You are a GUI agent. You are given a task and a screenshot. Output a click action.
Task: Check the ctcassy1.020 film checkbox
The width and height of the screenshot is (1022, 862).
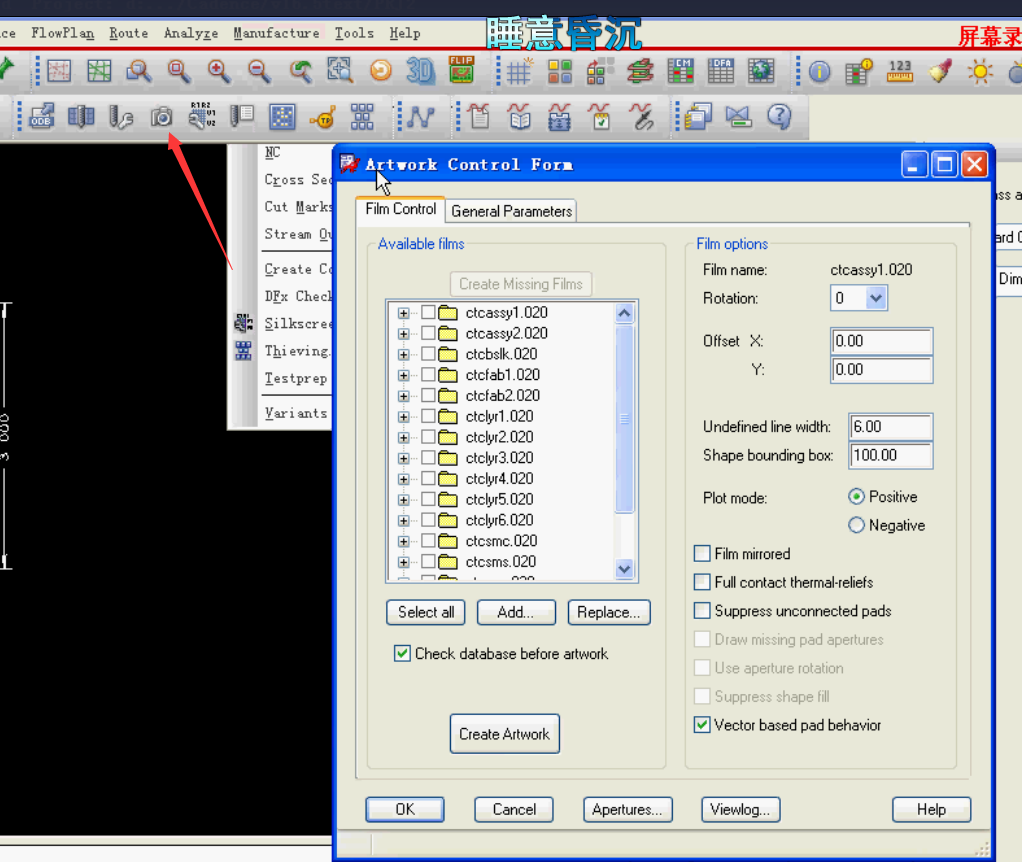[428, 313]
